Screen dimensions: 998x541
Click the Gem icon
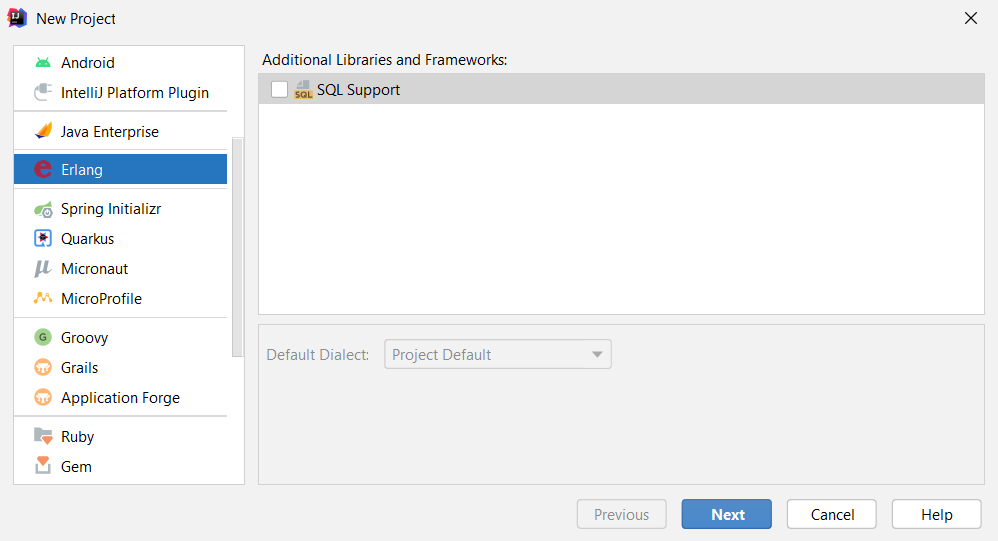coord(43,466)
